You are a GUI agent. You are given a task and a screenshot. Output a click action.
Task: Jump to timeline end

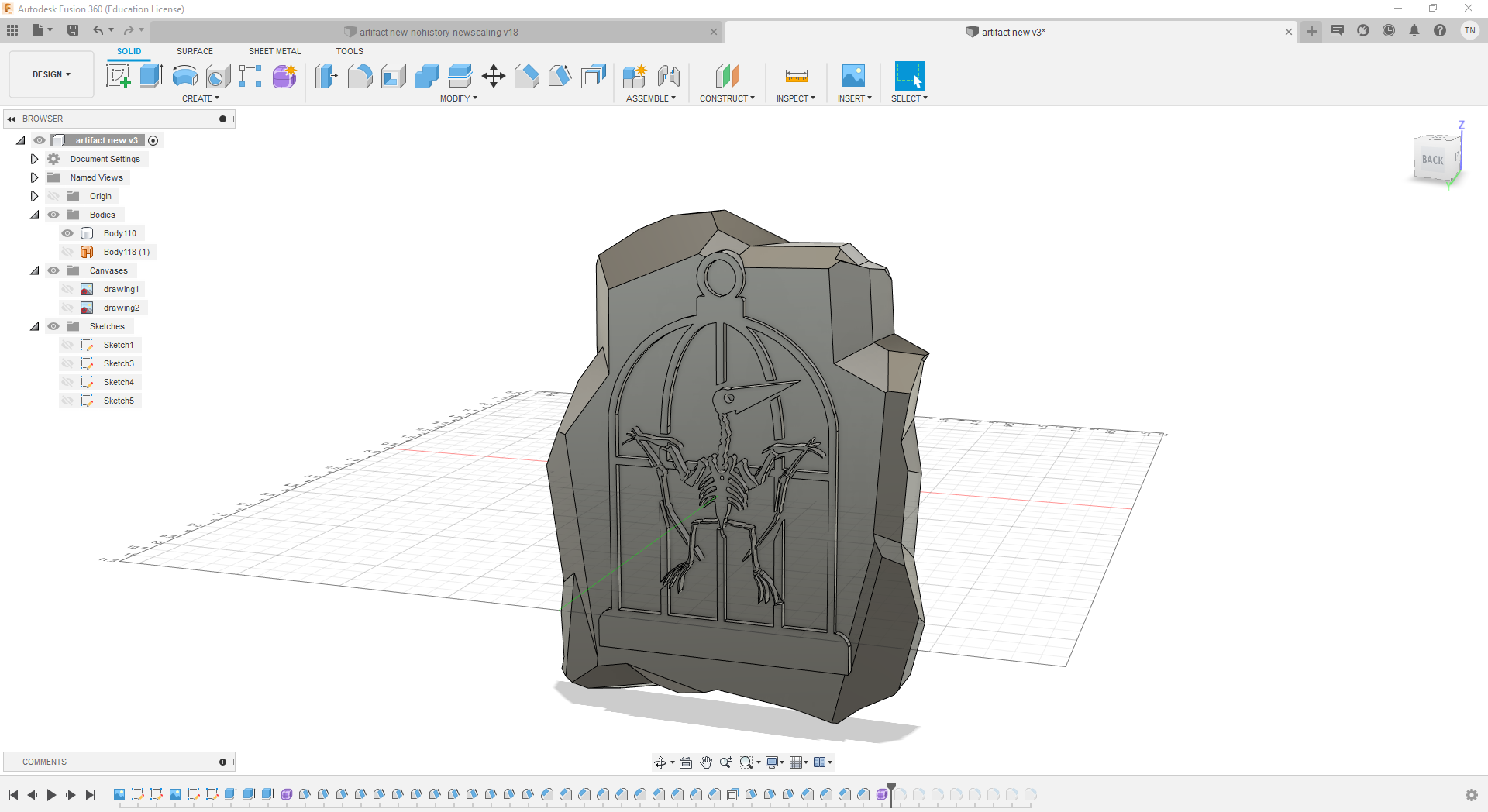click(91, 795)
